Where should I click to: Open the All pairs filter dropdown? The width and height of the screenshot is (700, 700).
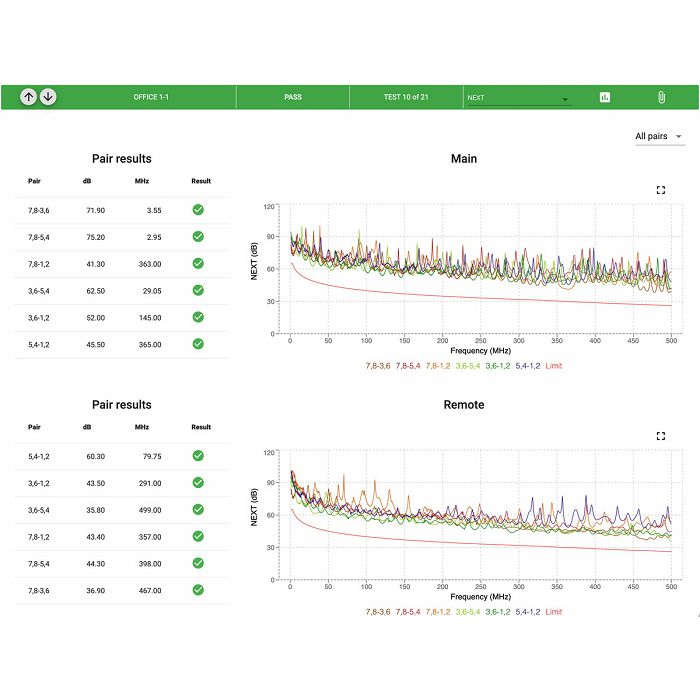pos(659,137)
